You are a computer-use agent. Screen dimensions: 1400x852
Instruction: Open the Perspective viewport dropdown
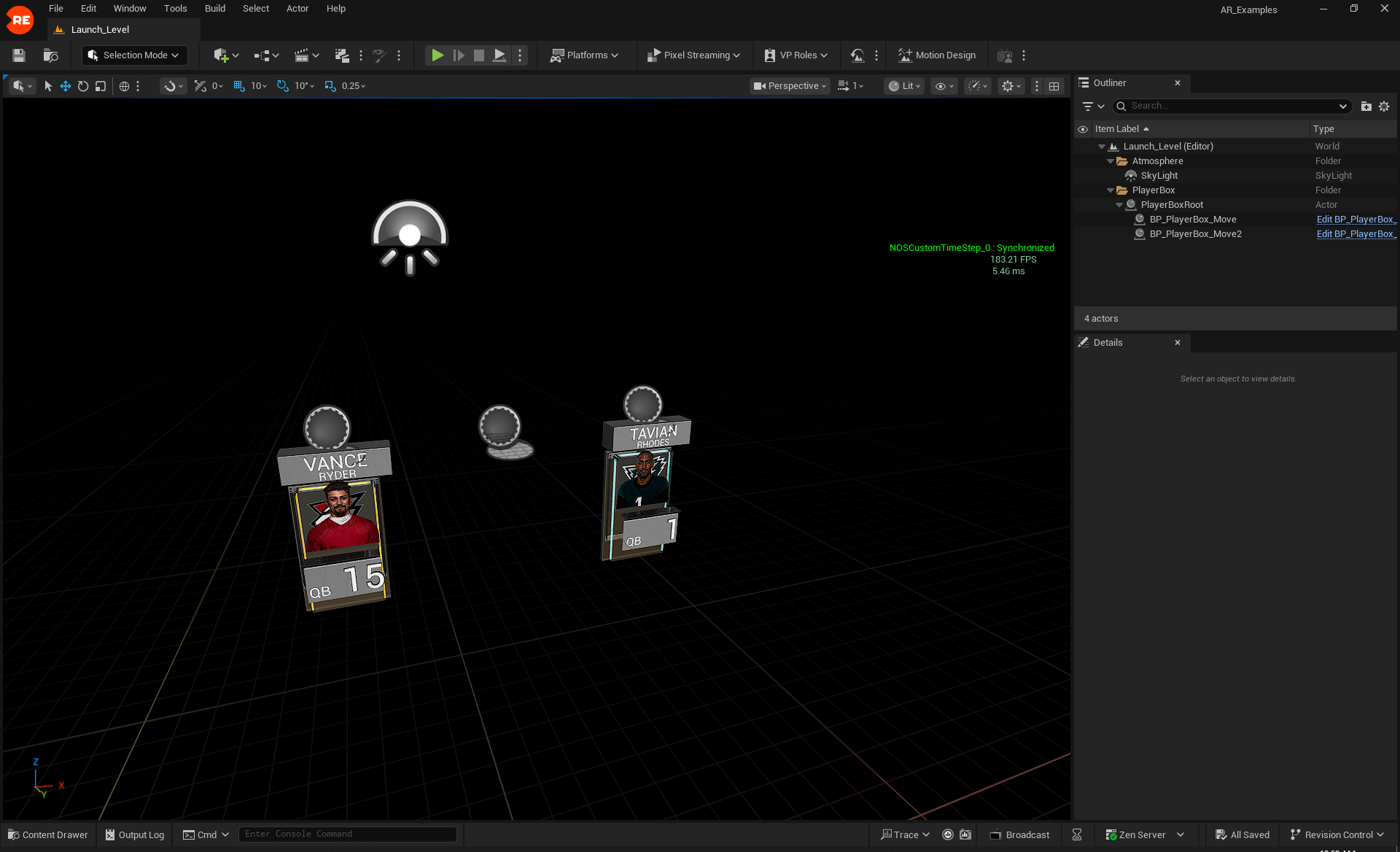(x=791, y=86)
